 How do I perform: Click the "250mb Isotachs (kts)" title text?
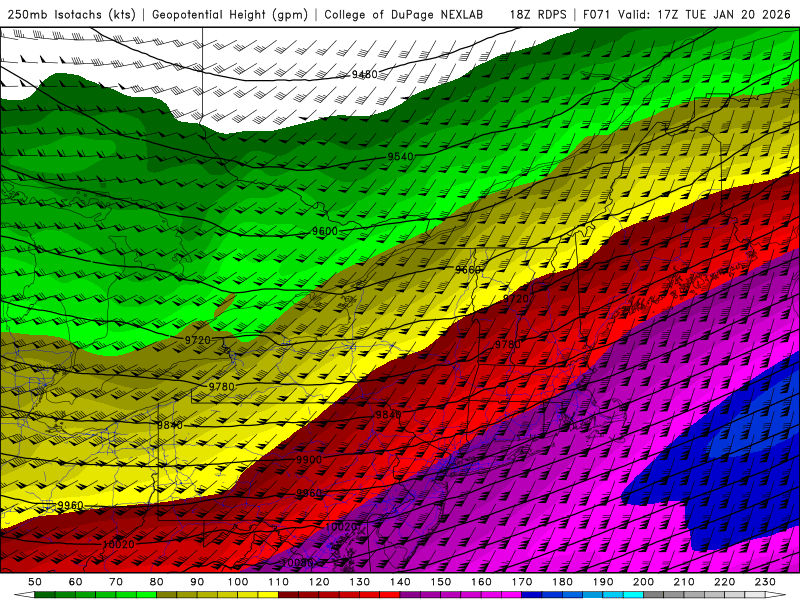click(71, 14)
